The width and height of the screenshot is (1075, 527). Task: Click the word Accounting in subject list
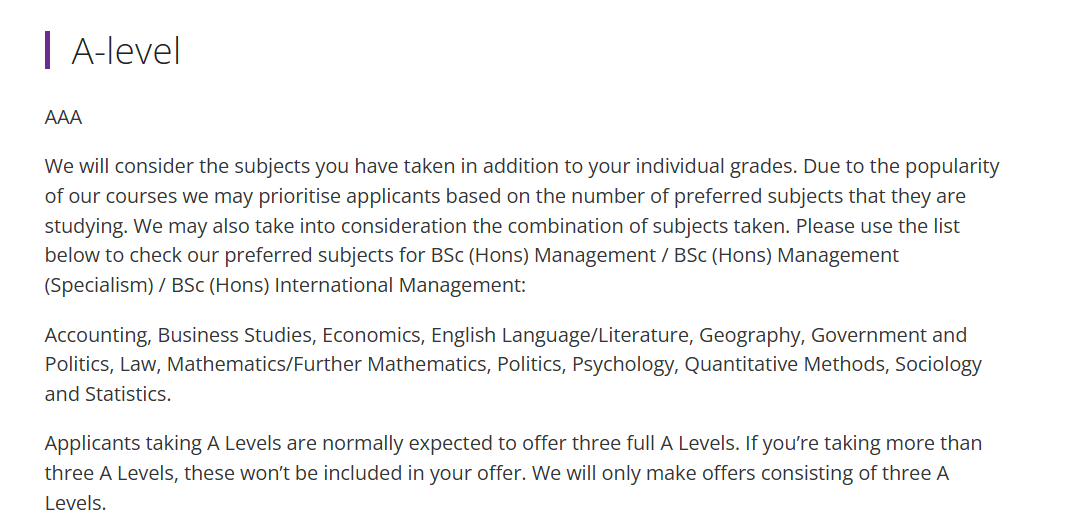(x=97, y=335)
